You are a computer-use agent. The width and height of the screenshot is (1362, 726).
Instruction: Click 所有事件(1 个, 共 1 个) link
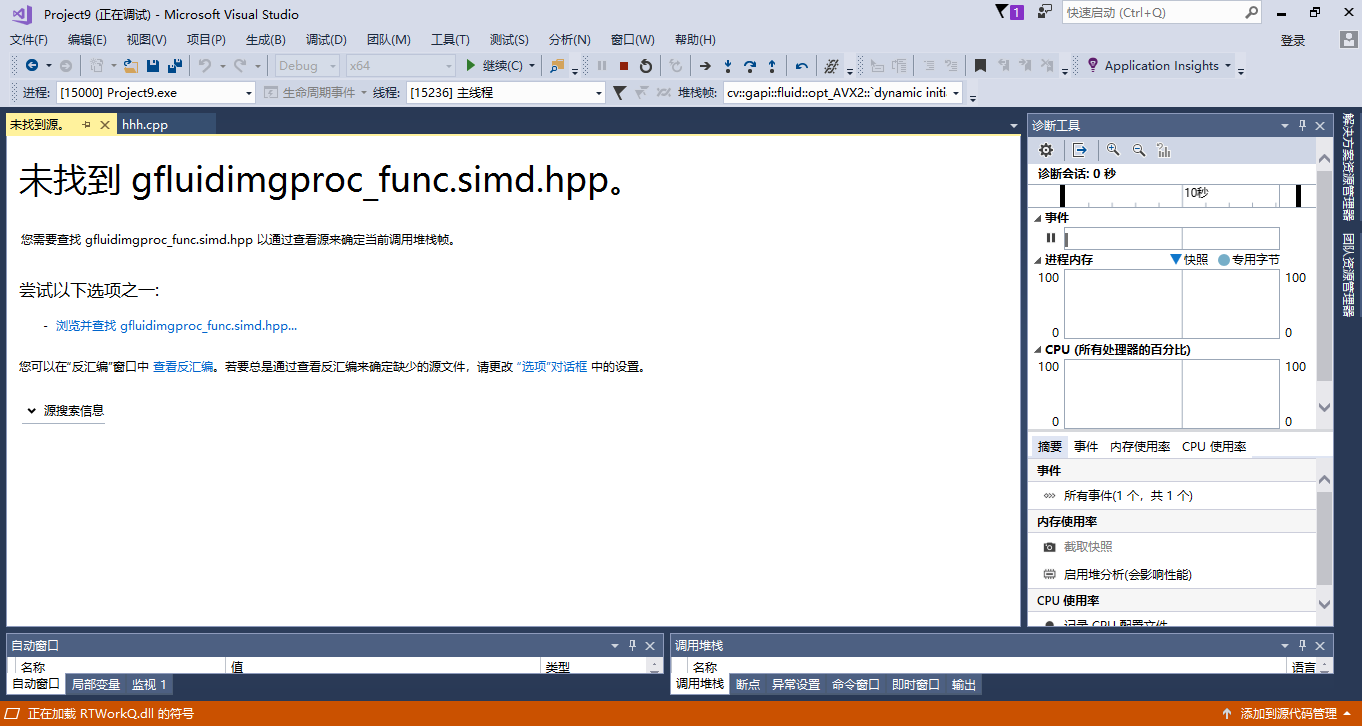[x=1128, y=495]
